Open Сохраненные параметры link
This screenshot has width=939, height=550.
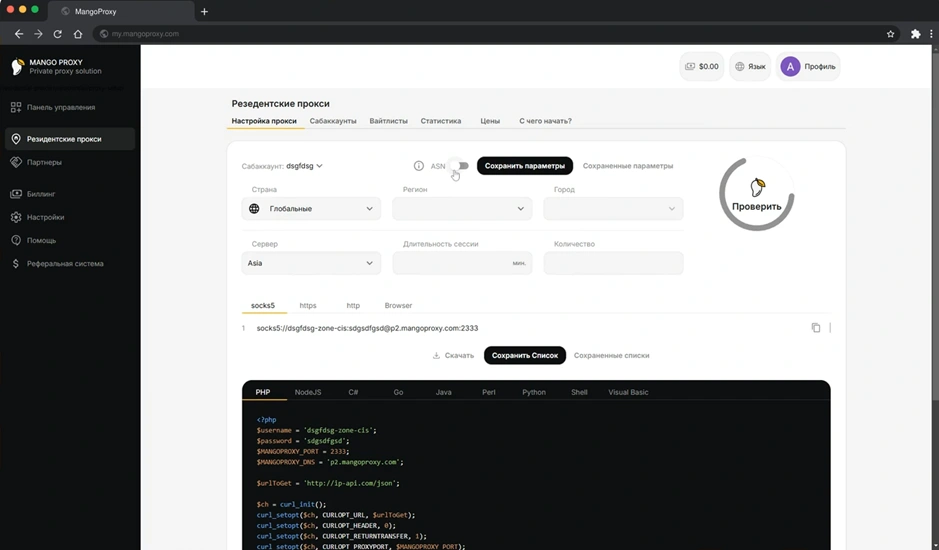[628, 166]
